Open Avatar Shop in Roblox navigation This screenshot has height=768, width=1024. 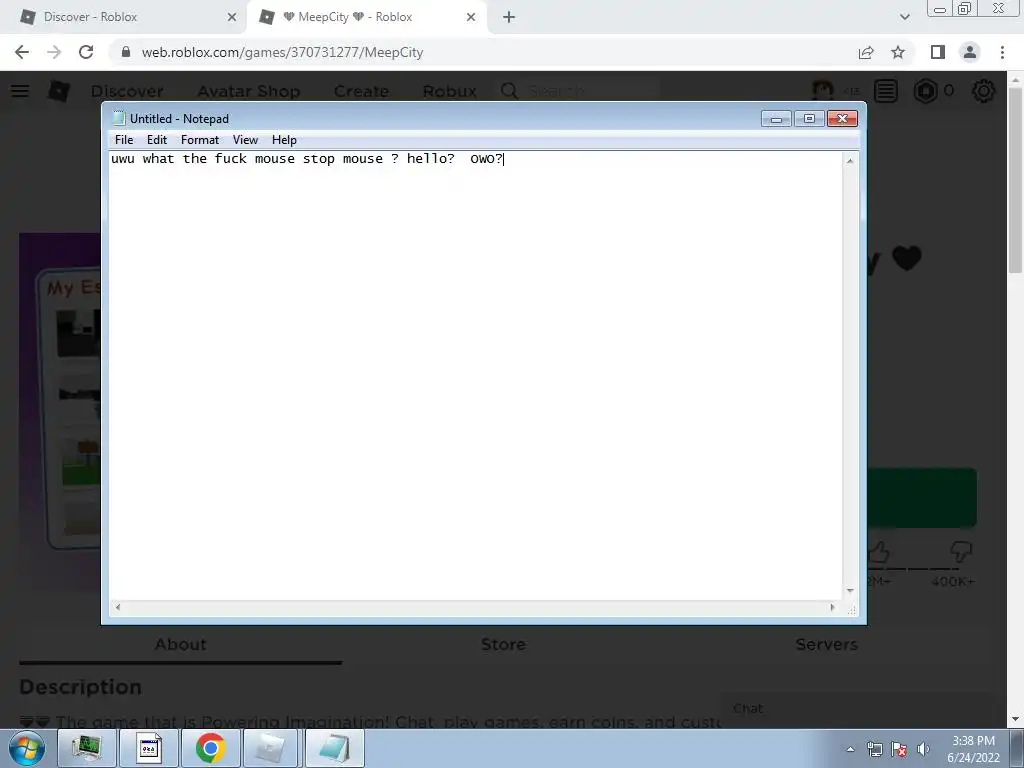[249, 91]
